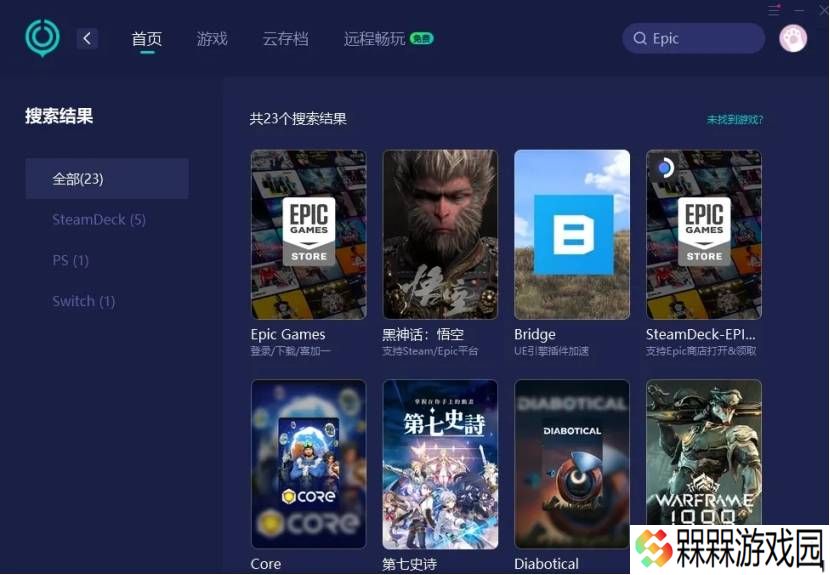
Task: Open the 首页 tab
Action: [x=147, y=39]
